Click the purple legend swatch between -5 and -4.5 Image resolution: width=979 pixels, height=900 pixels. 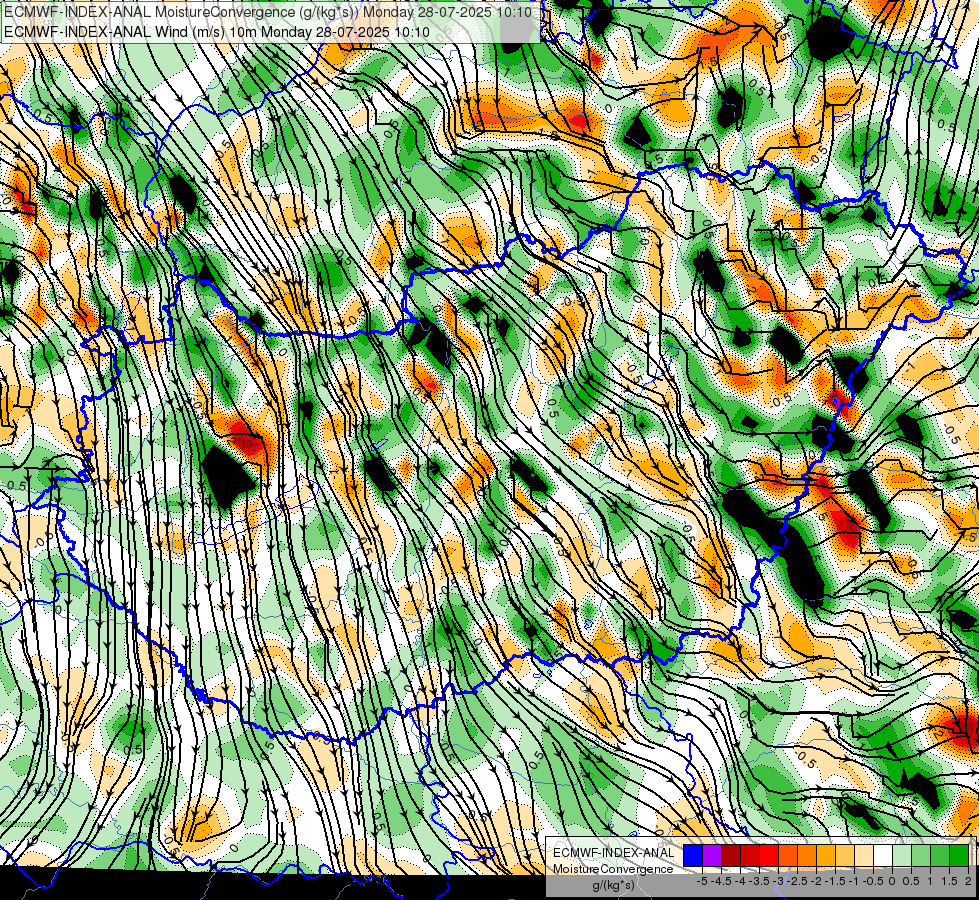[x=712, y=855]
